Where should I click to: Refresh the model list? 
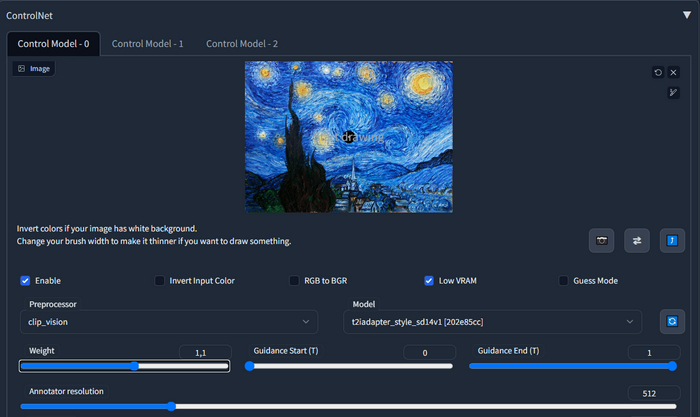coord(672,321)
